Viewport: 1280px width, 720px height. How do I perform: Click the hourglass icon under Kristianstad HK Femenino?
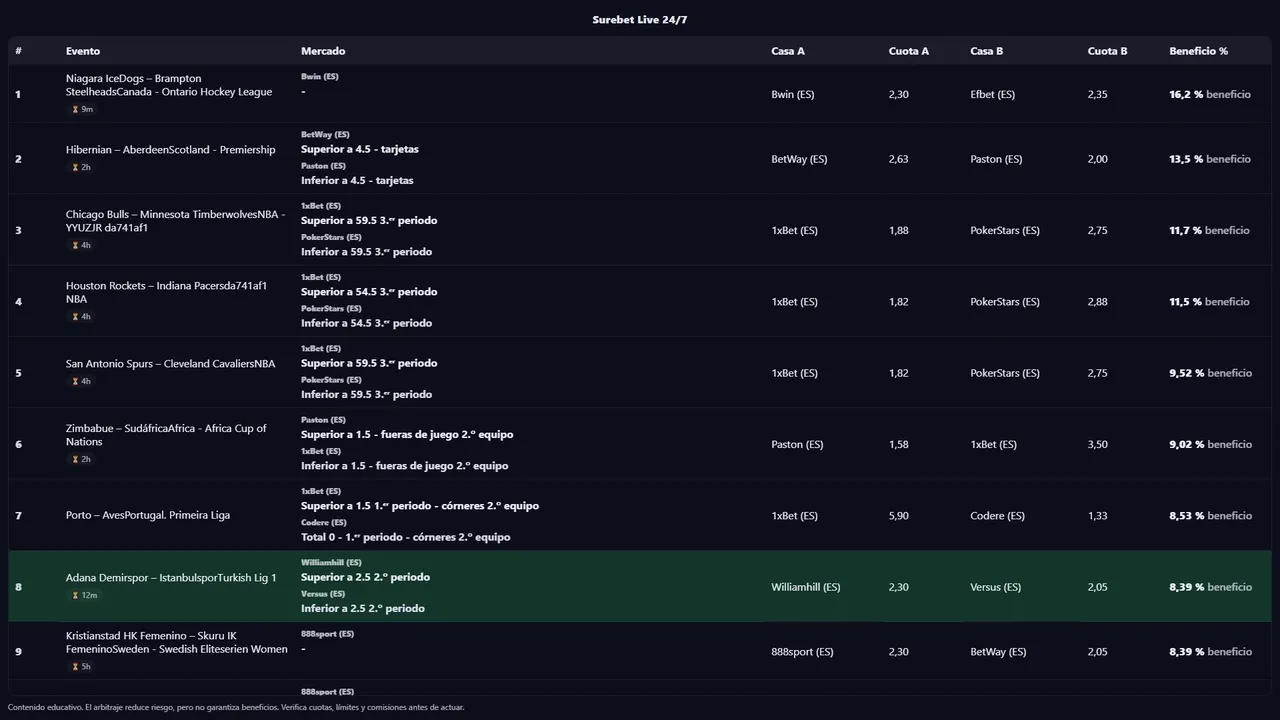click(x=75, y=667)
